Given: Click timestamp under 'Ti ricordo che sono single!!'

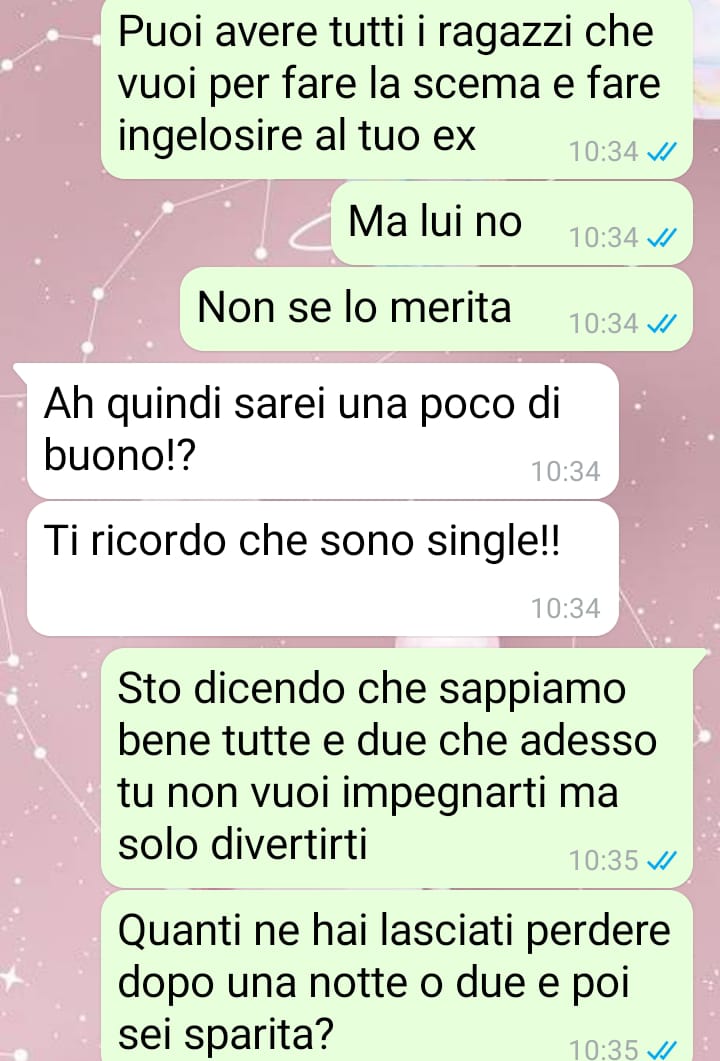Looking at the screenshot, I should [565, 608].
